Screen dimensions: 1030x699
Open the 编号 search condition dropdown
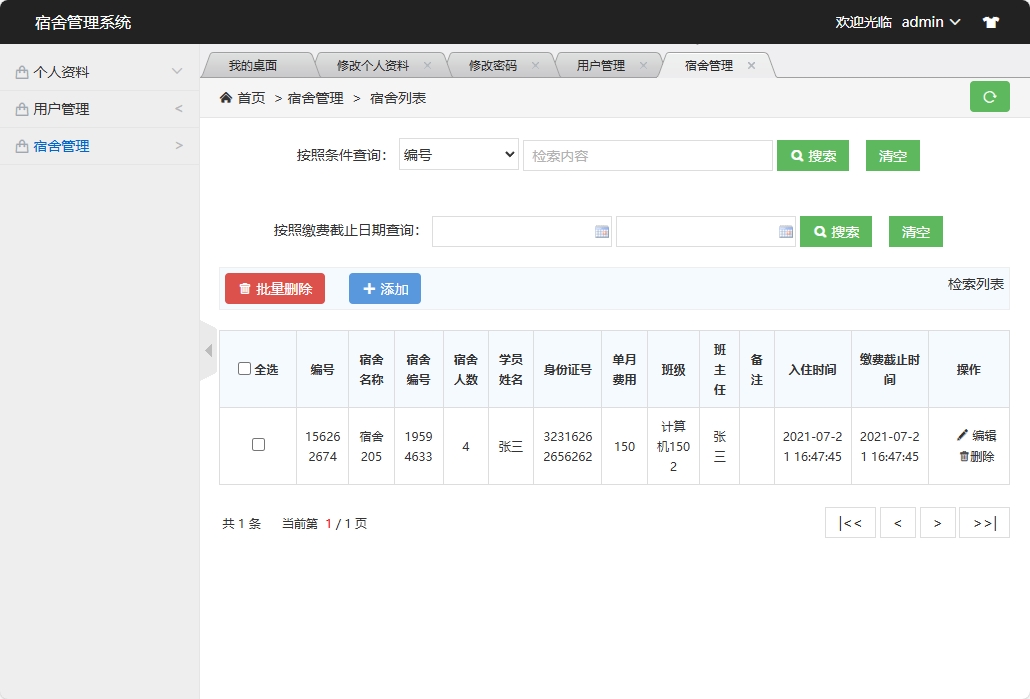click(x=458, y=155)
